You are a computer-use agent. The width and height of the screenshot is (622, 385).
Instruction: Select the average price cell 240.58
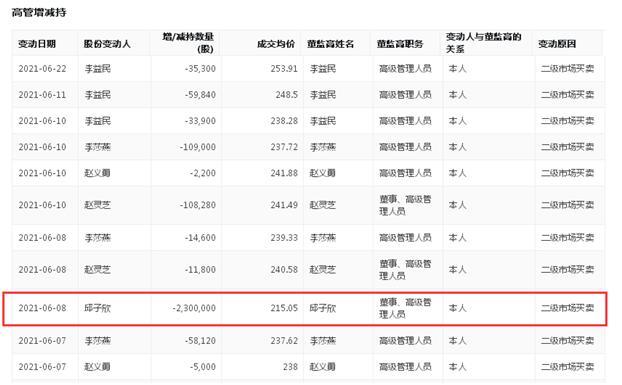(284, 270)
